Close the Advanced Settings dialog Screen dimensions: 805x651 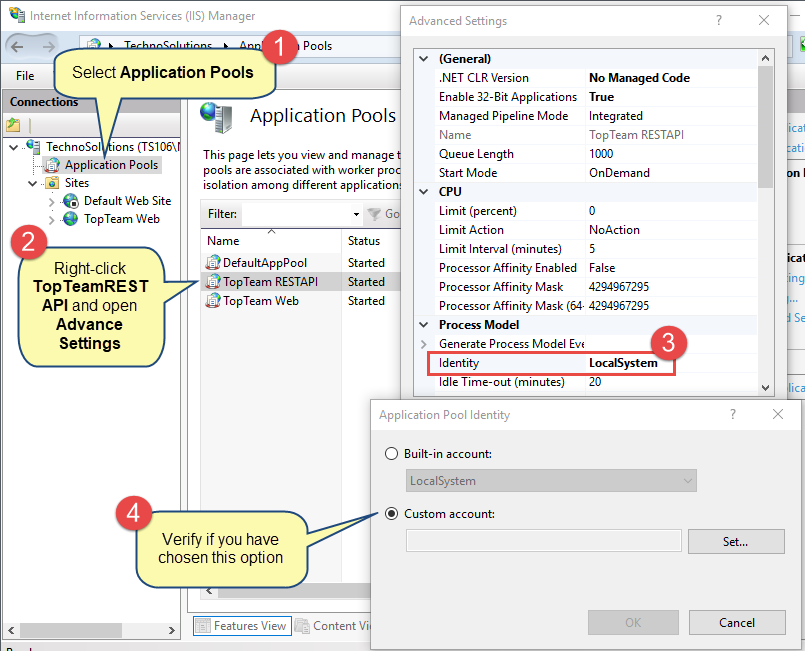764,20
